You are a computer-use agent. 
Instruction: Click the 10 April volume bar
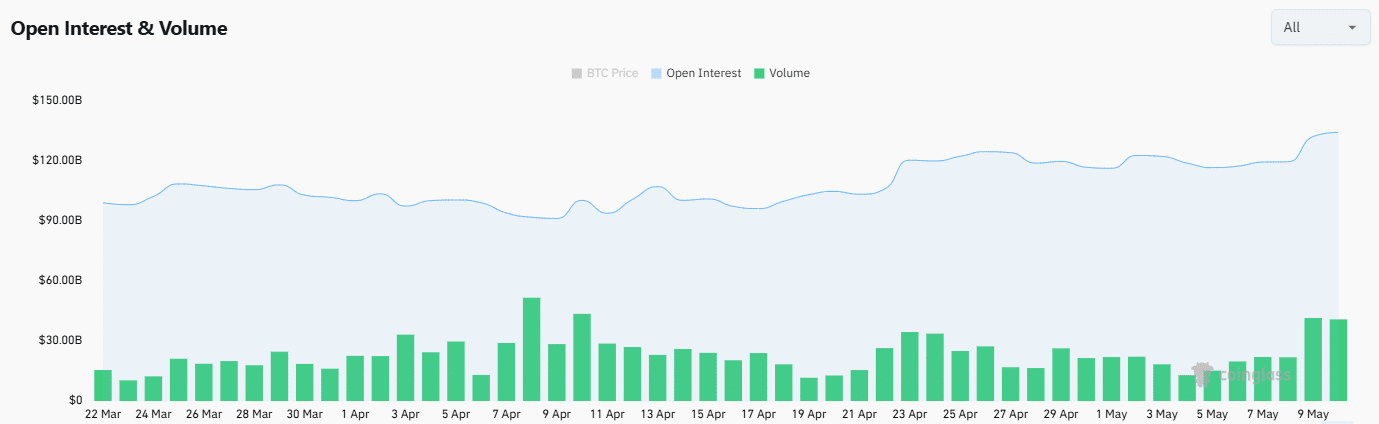(x=582, y=357)
